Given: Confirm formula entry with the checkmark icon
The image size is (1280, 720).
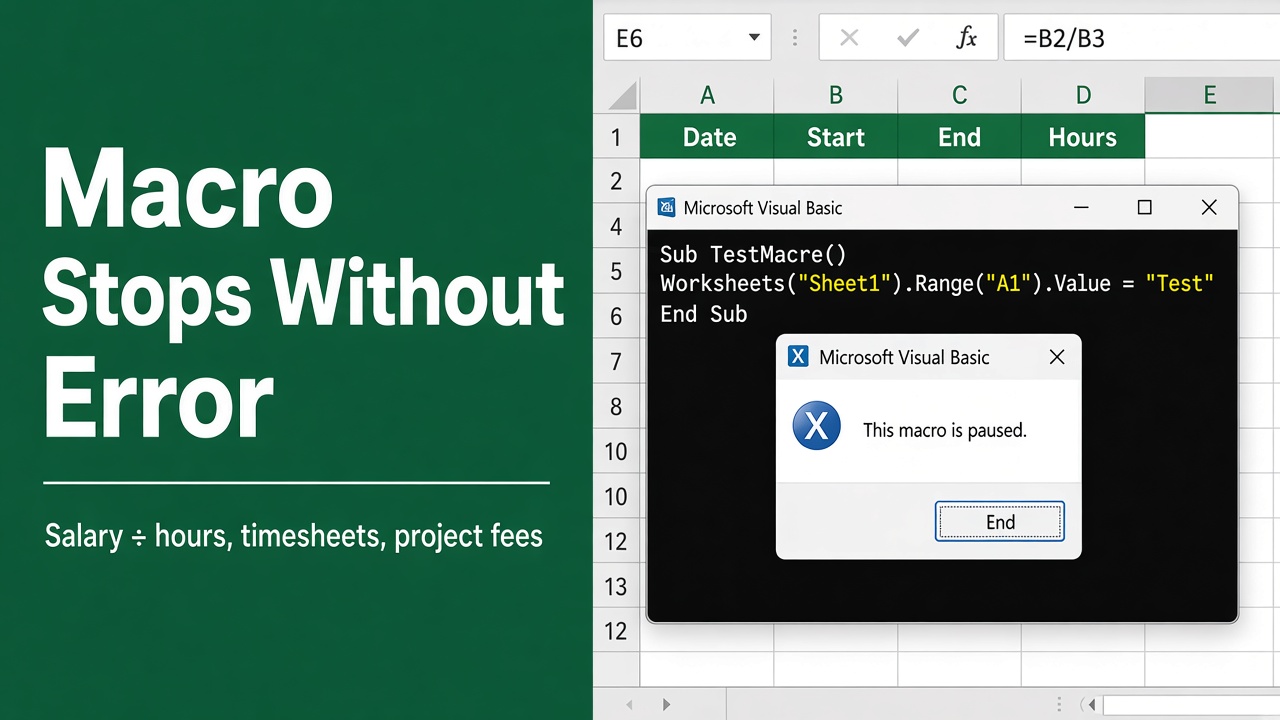Looking at the screenshot, I should [x=908, y=39].
